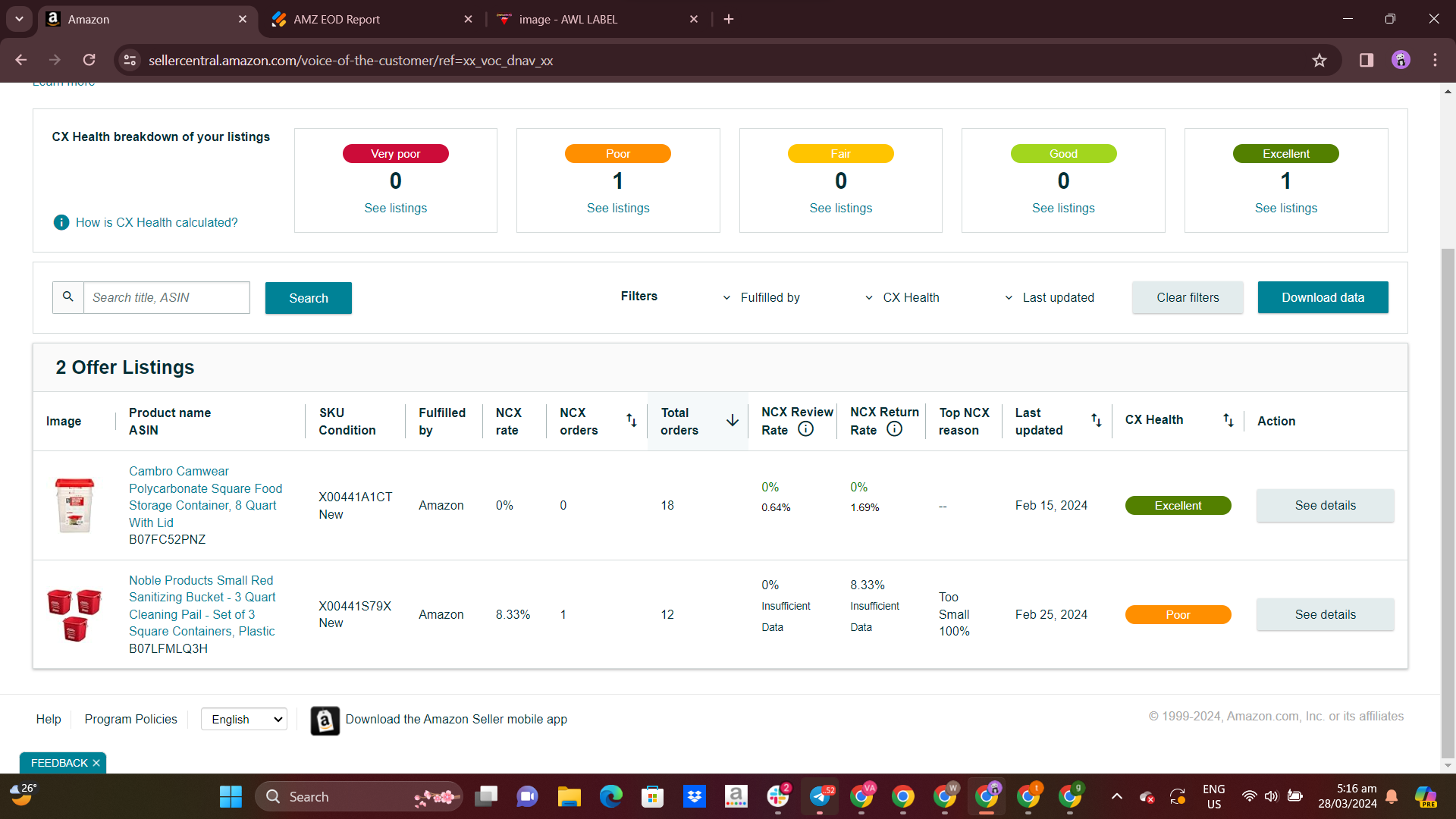
Task: Sort listings by NCX orders
Action: tap(631, 420)
